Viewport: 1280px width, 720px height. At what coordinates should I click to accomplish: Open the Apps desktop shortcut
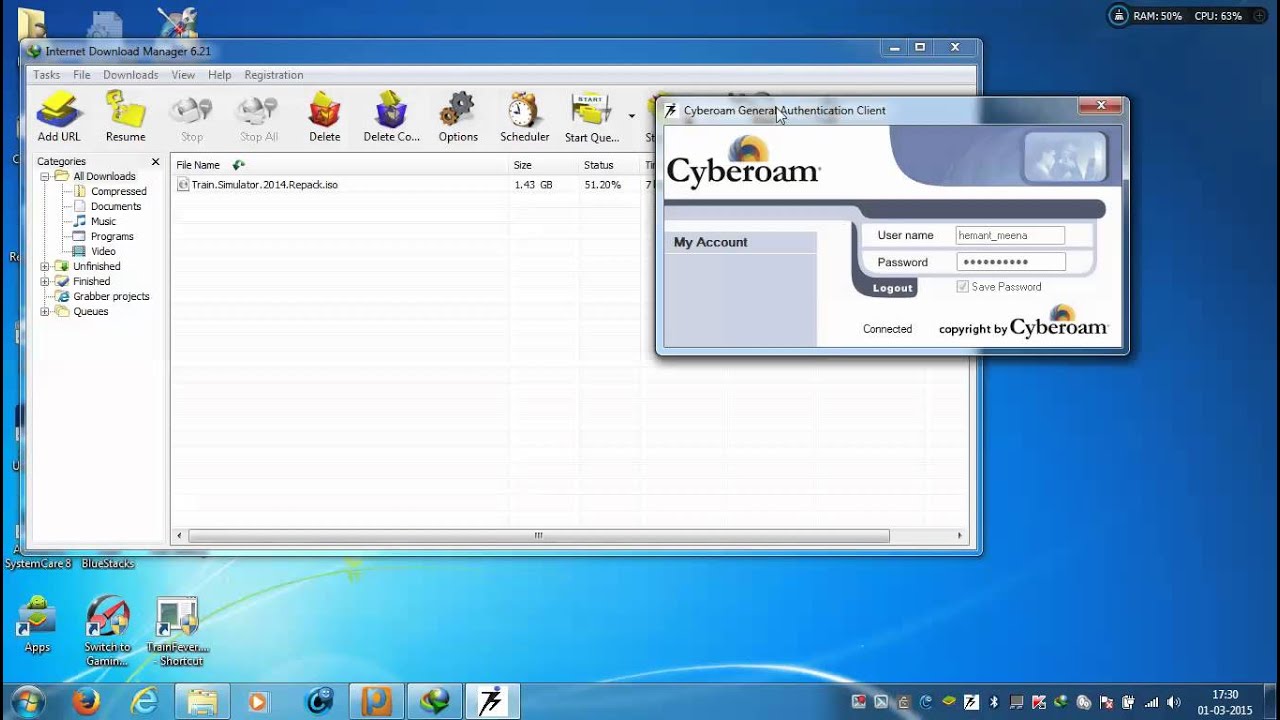[x=37, y=625]
